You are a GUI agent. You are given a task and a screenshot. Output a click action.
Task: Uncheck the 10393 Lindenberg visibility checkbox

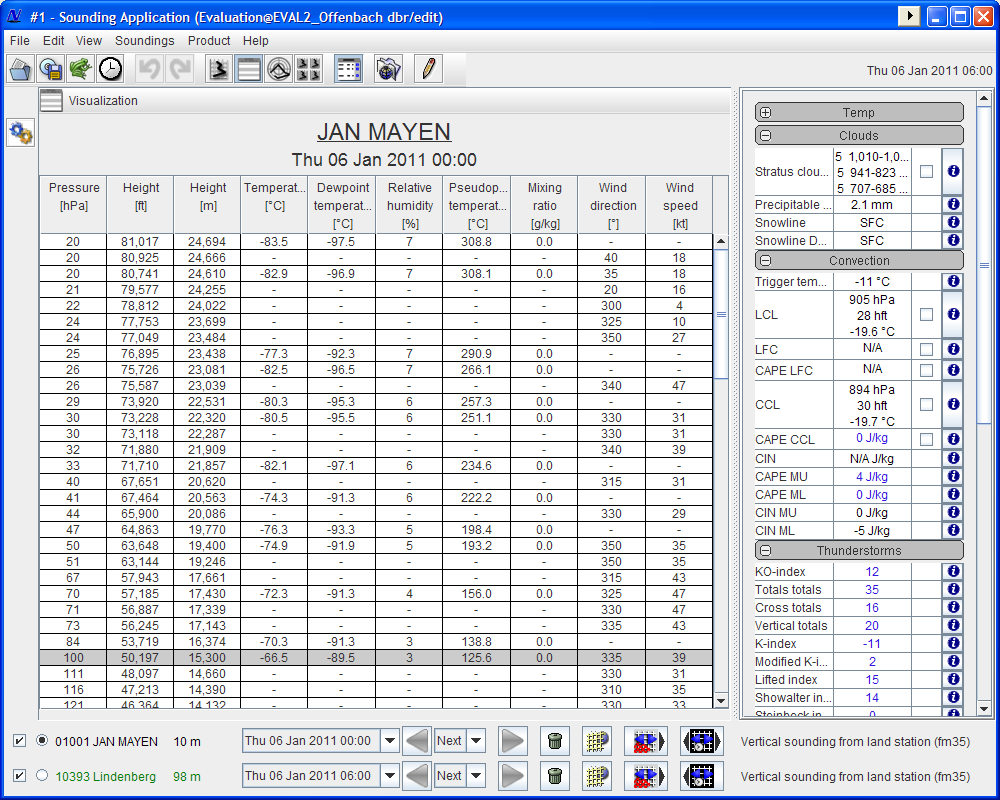20,776
